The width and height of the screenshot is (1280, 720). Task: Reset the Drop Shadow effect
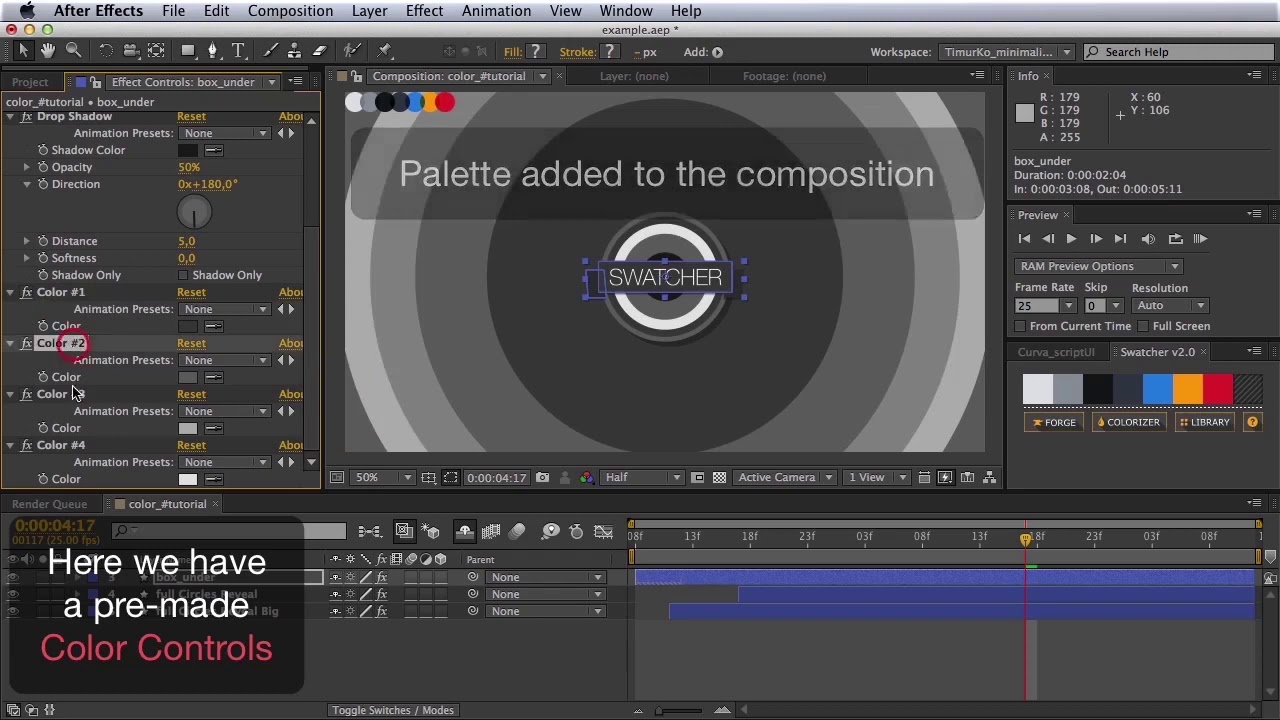[191, 117]
